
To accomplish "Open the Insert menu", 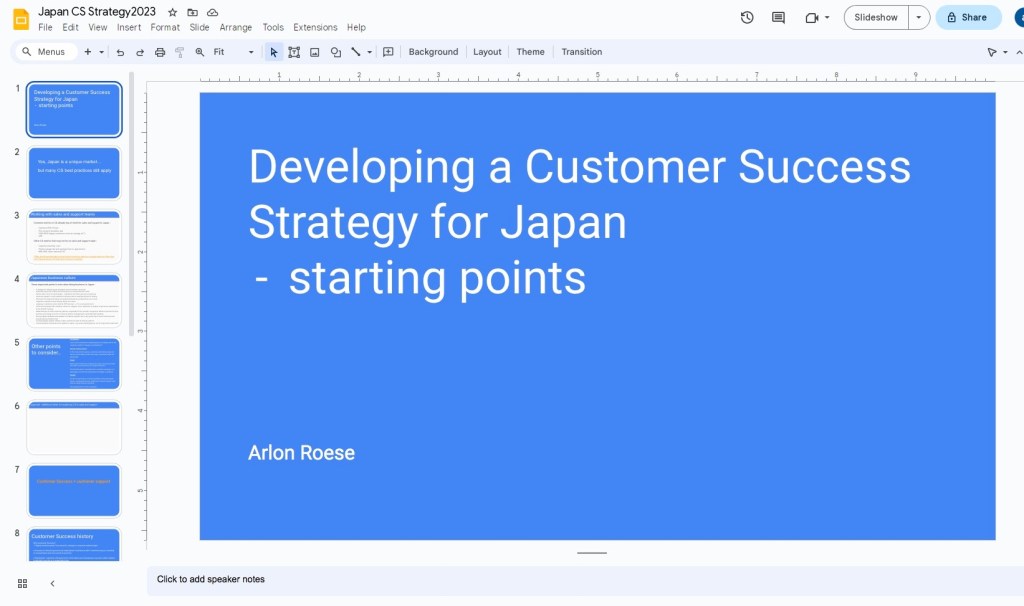I will (x=129, y=27).
